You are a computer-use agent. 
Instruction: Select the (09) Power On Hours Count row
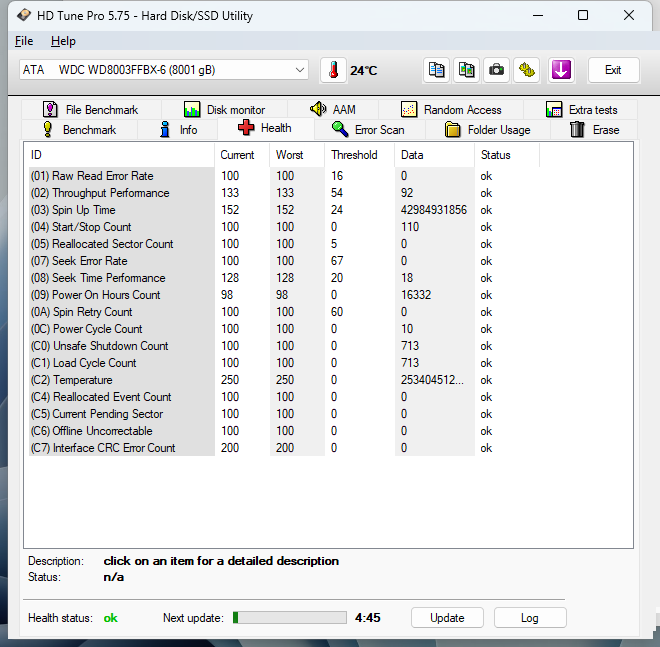pos(284,295)
